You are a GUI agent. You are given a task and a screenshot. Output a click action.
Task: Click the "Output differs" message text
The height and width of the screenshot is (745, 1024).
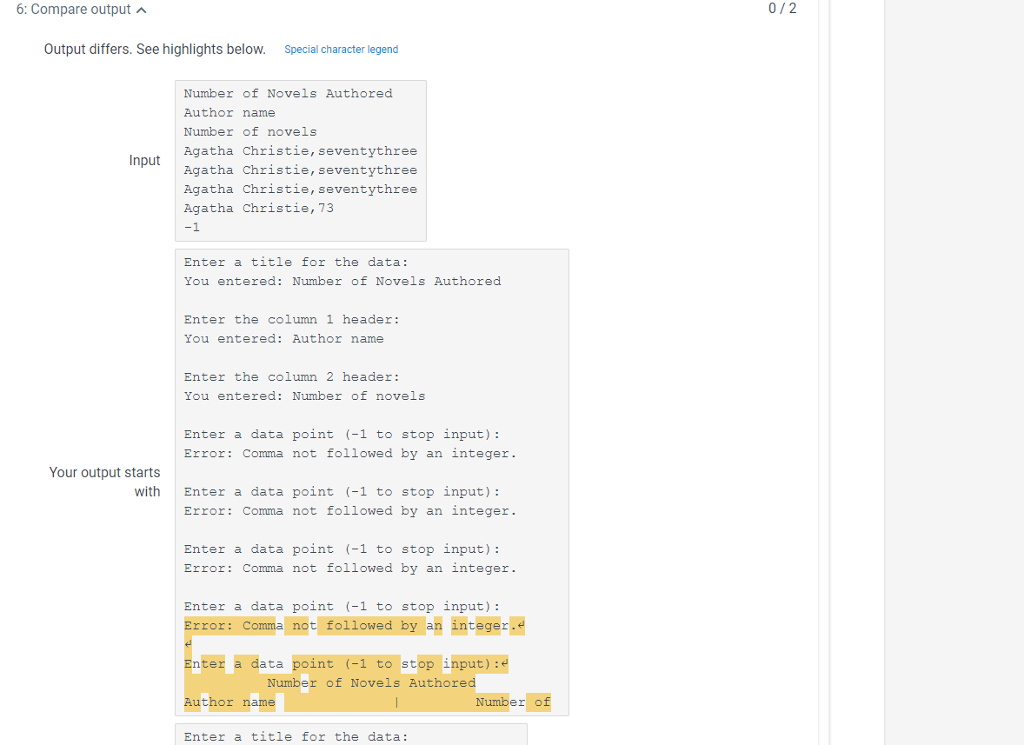tap(154, 48)
